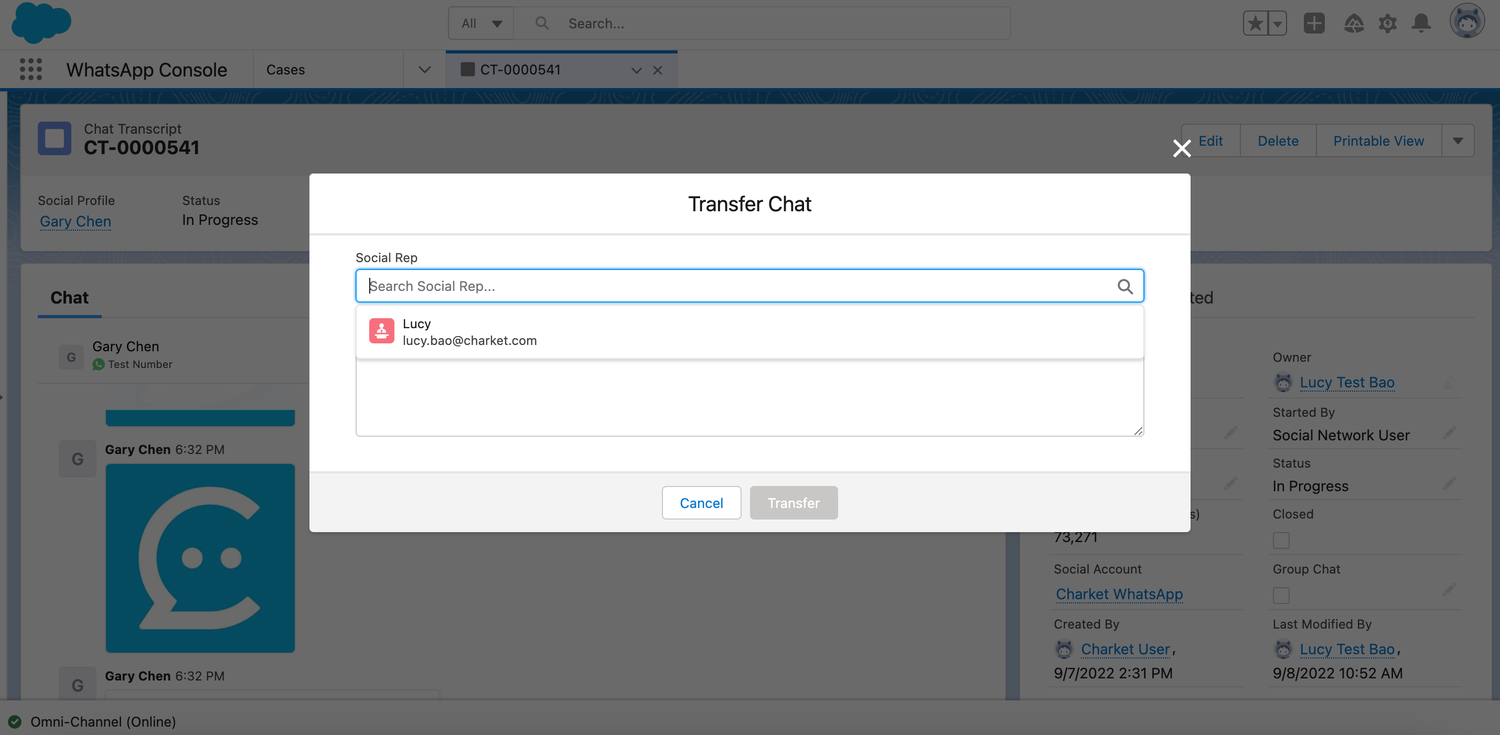Open the search scope All dropdown
Viewport: 1500px width, 735px height.
(481, 23)
